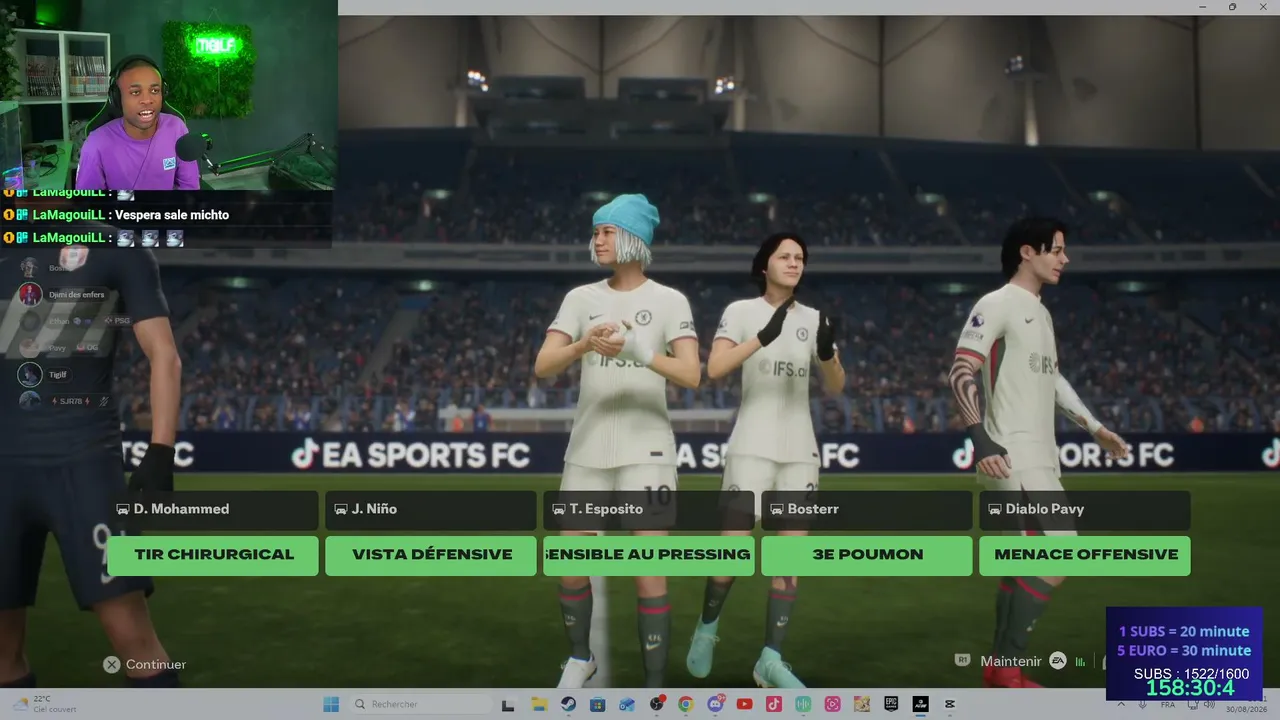Open the Windows Start menu

pyautogui.click(x=331, y=704)
